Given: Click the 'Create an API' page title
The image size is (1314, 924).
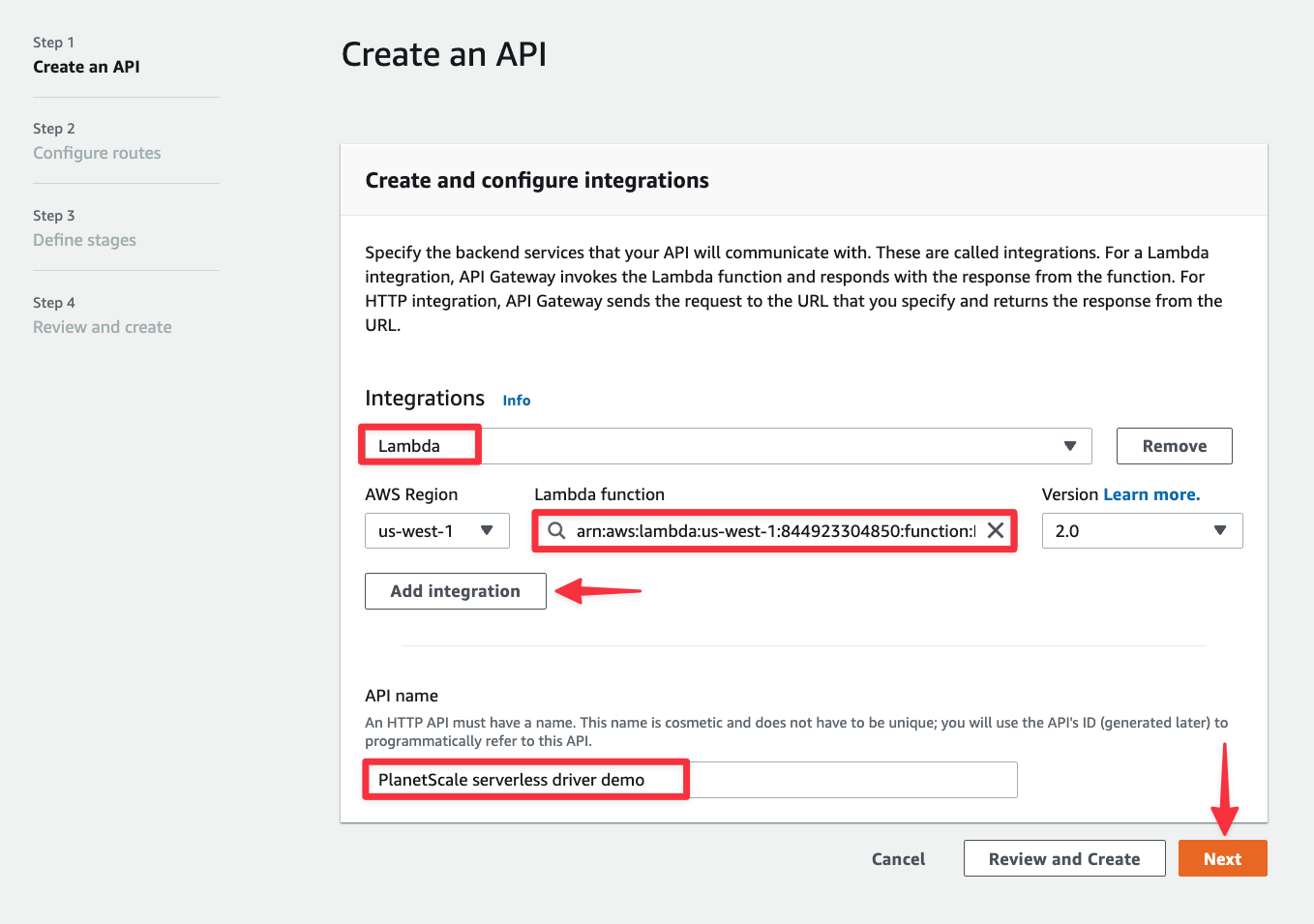Looking at the screenshot, I should [444, 54].
